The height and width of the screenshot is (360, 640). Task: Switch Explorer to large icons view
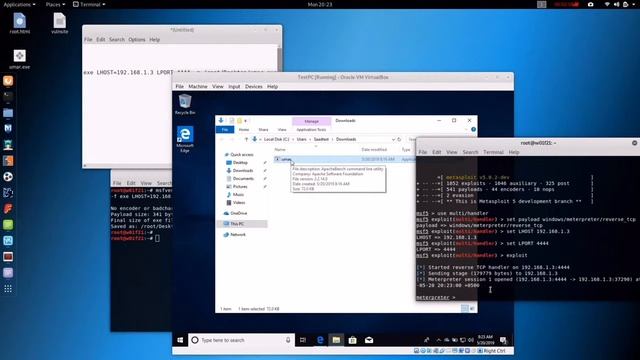coord(472,309)
